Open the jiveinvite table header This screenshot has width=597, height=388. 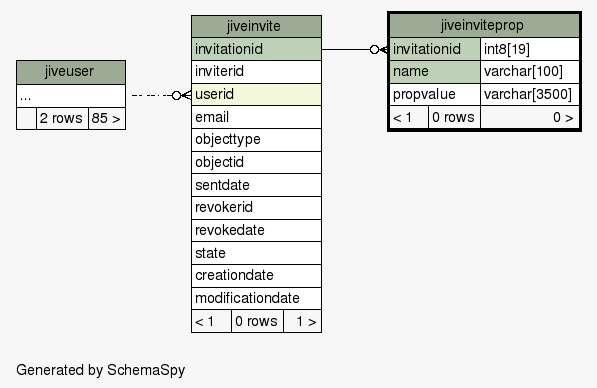[256, 26]
